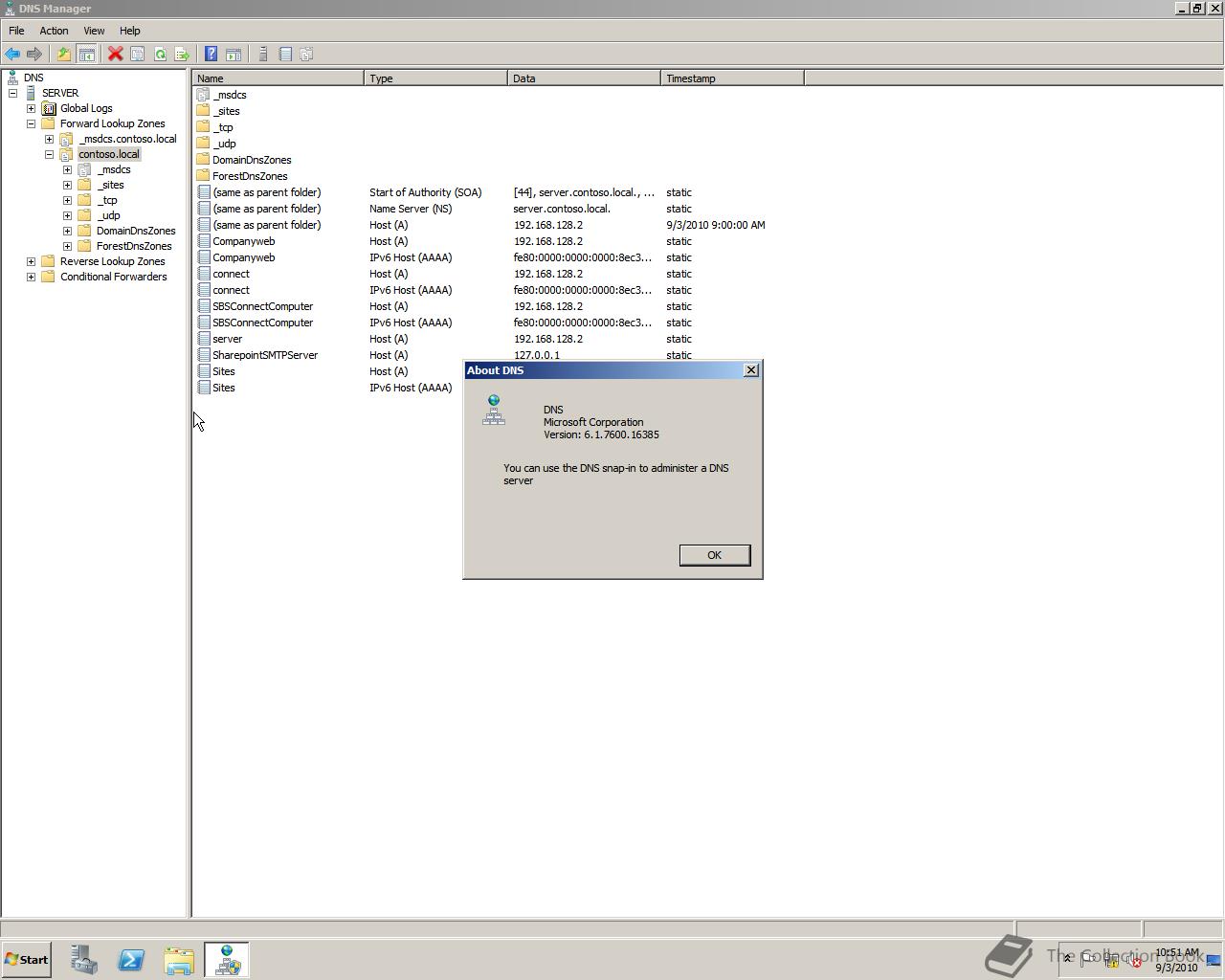
Task: Sort by the Timestamp column header
Action: pos(732,78)
